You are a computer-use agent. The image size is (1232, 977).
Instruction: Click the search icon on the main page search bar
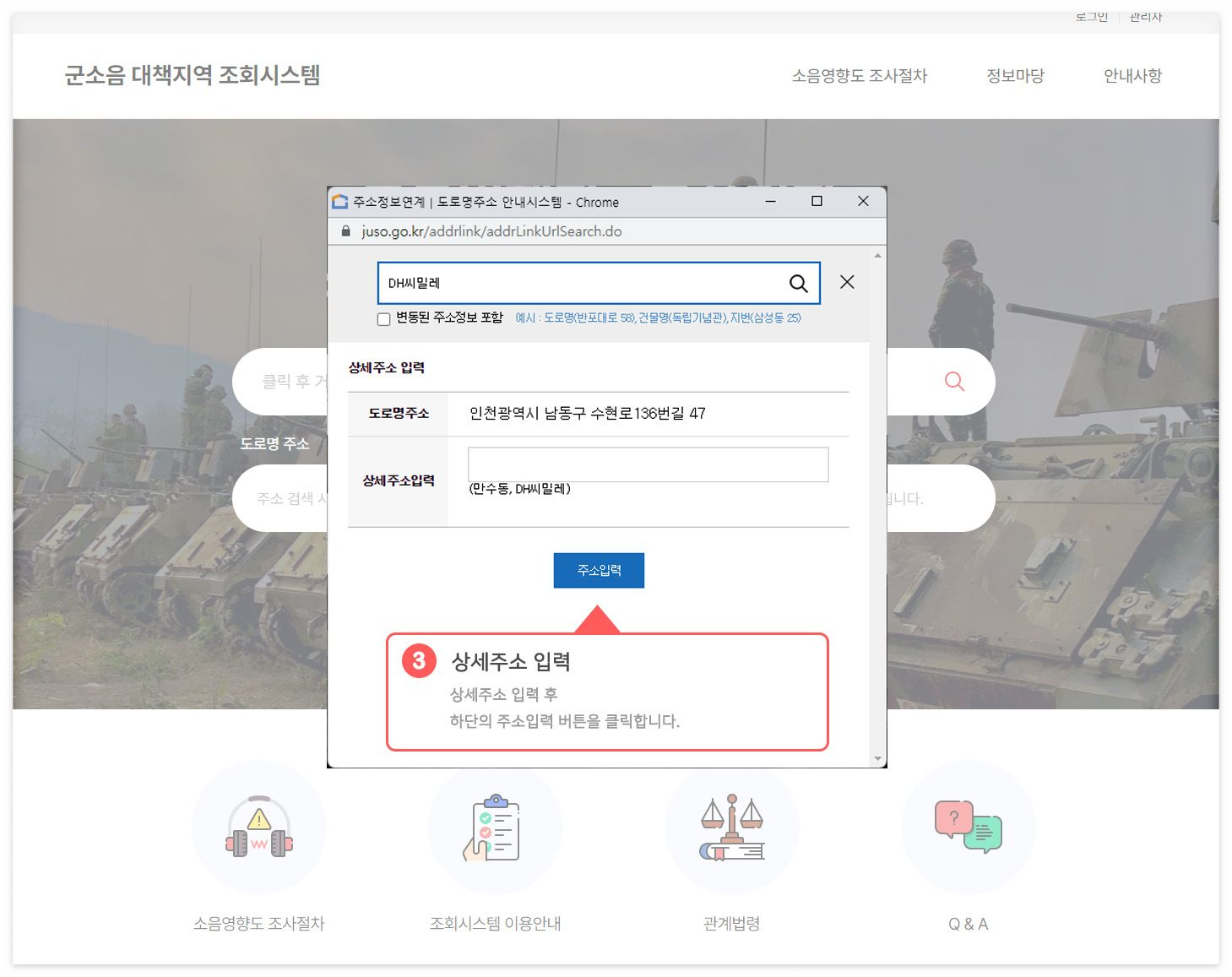[953, 381]
